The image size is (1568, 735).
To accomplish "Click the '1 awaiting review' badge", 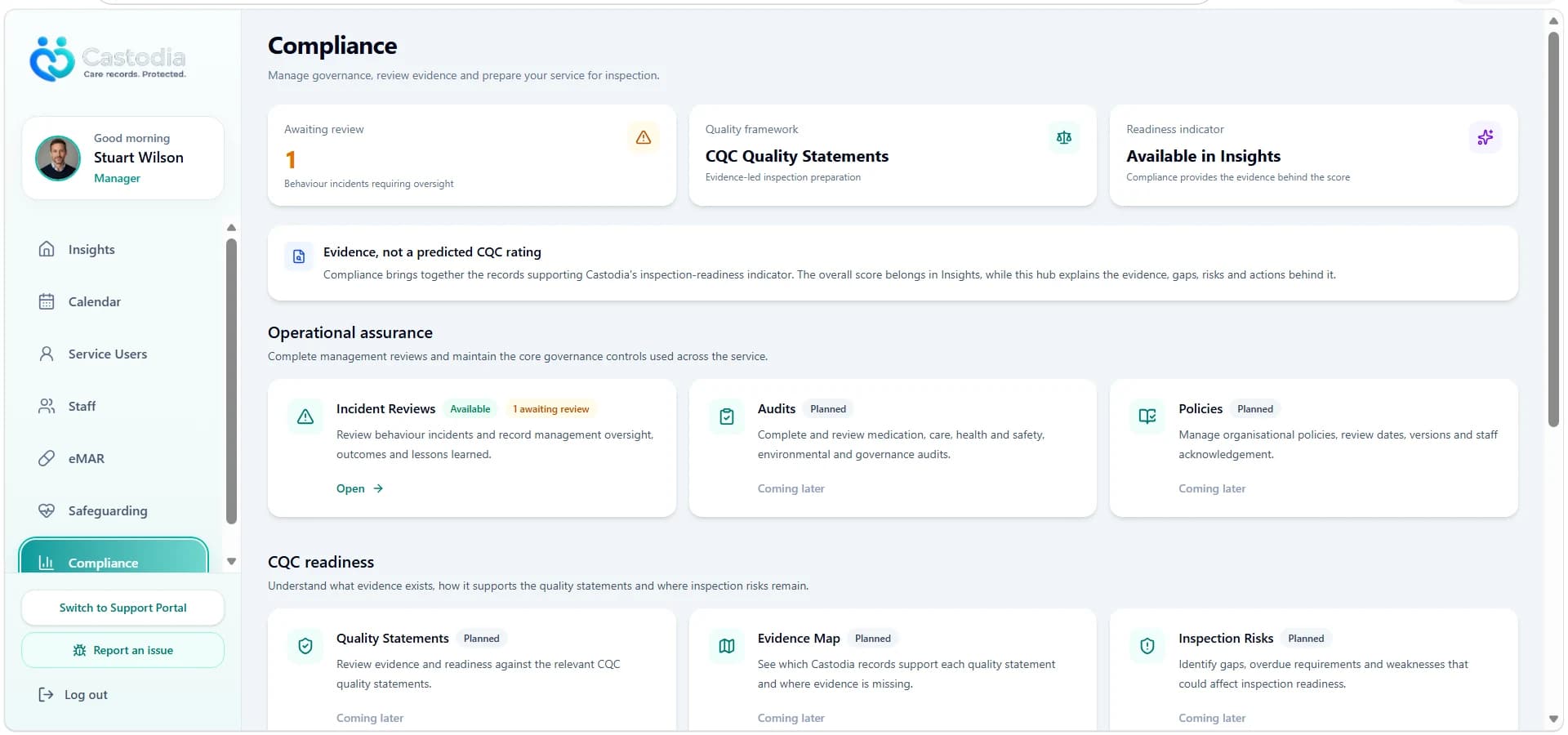I will click(550, 409).
